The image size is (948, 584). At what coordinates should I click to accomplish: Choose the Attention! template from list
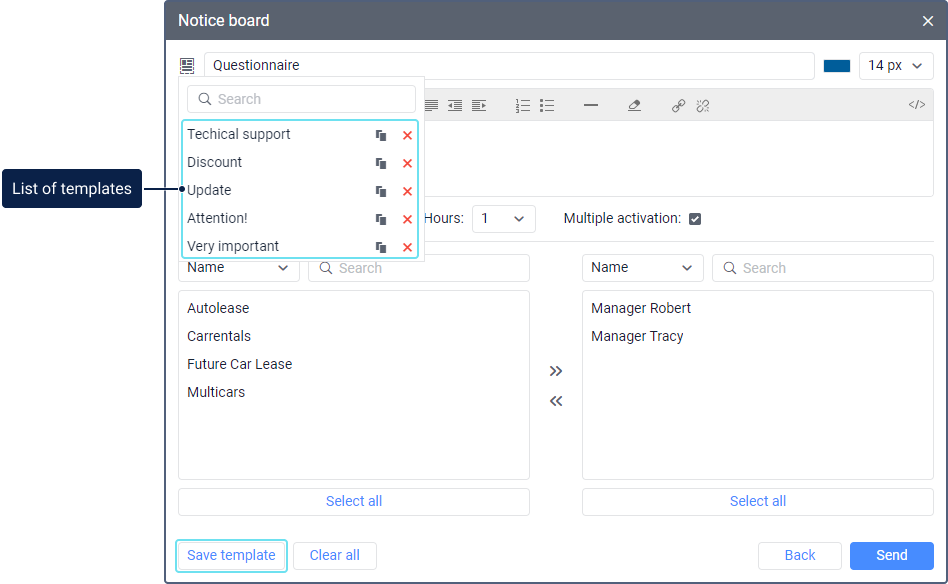(217, 218)
